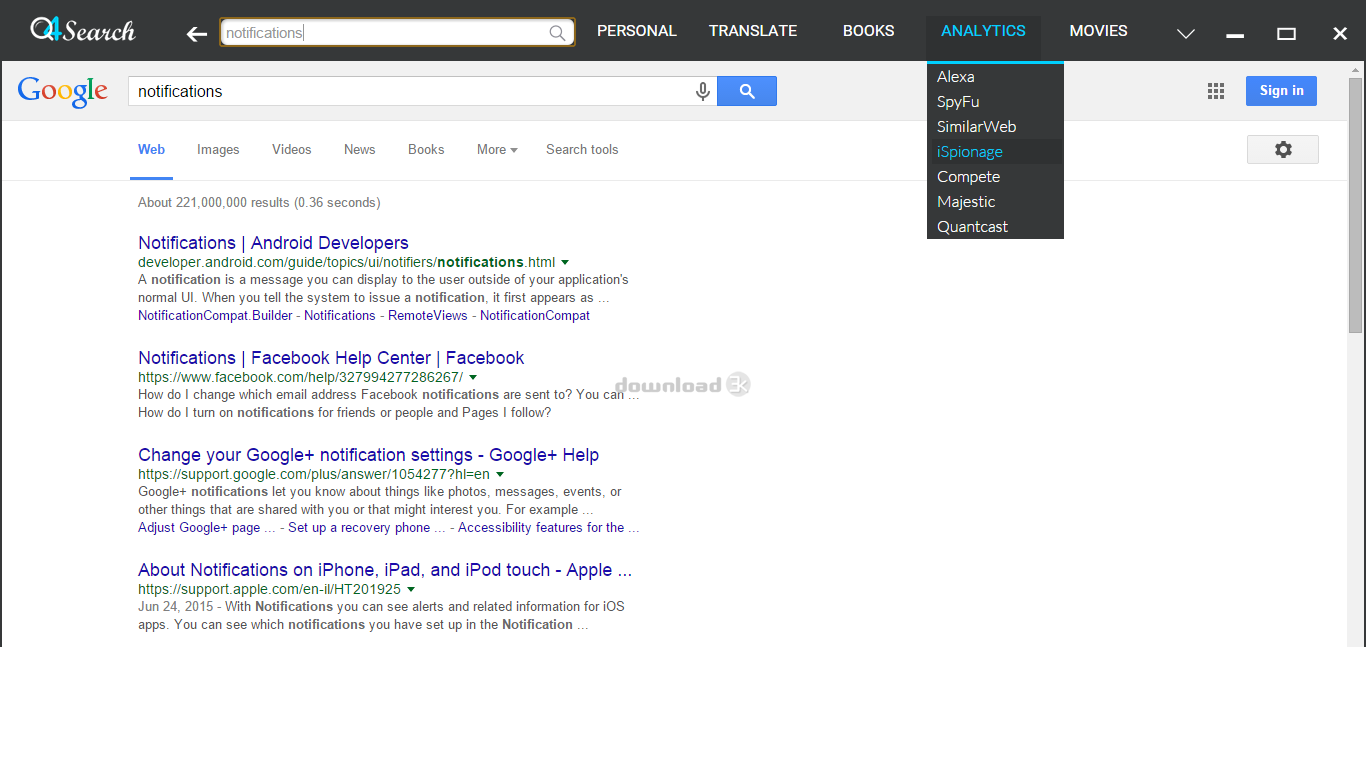The image size is (1366, 768).
Task: Open the NotificationCompat.Builder sitelink
Action: 215,315
